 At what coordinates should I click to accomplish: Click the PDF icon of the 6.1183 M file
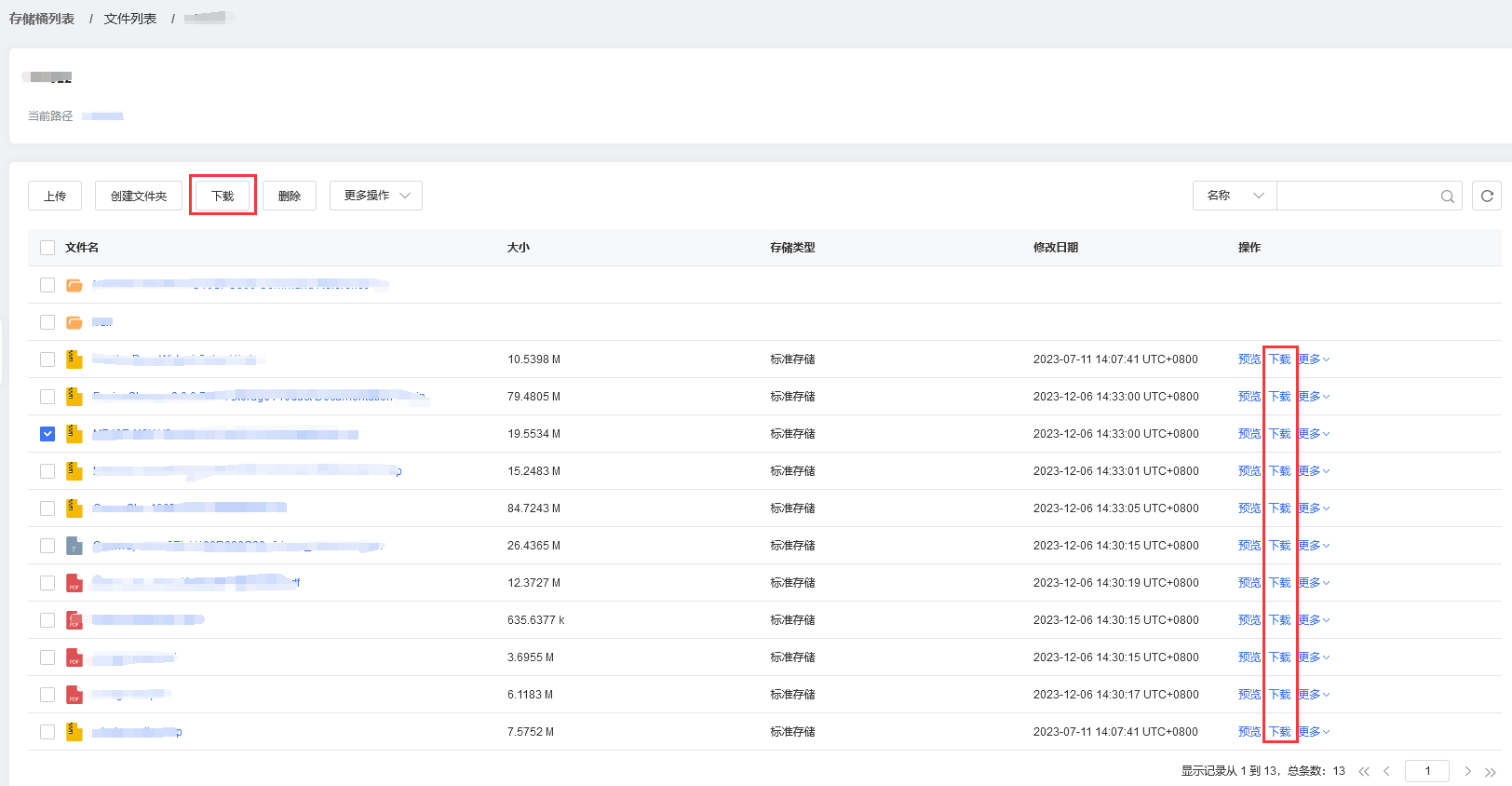74,695
